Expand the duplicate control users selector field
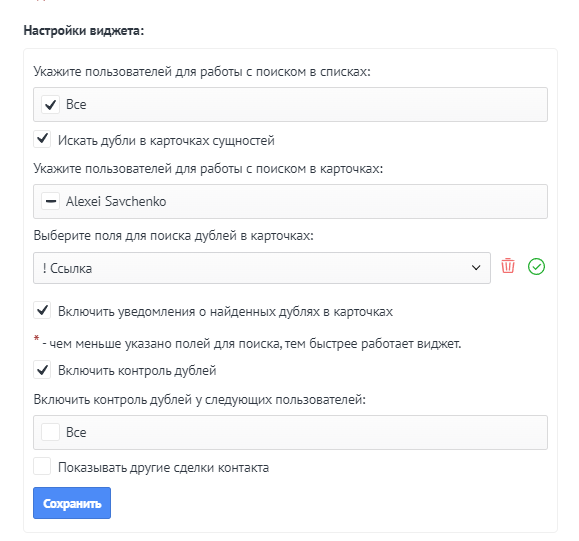 click(x=290, y=432)
